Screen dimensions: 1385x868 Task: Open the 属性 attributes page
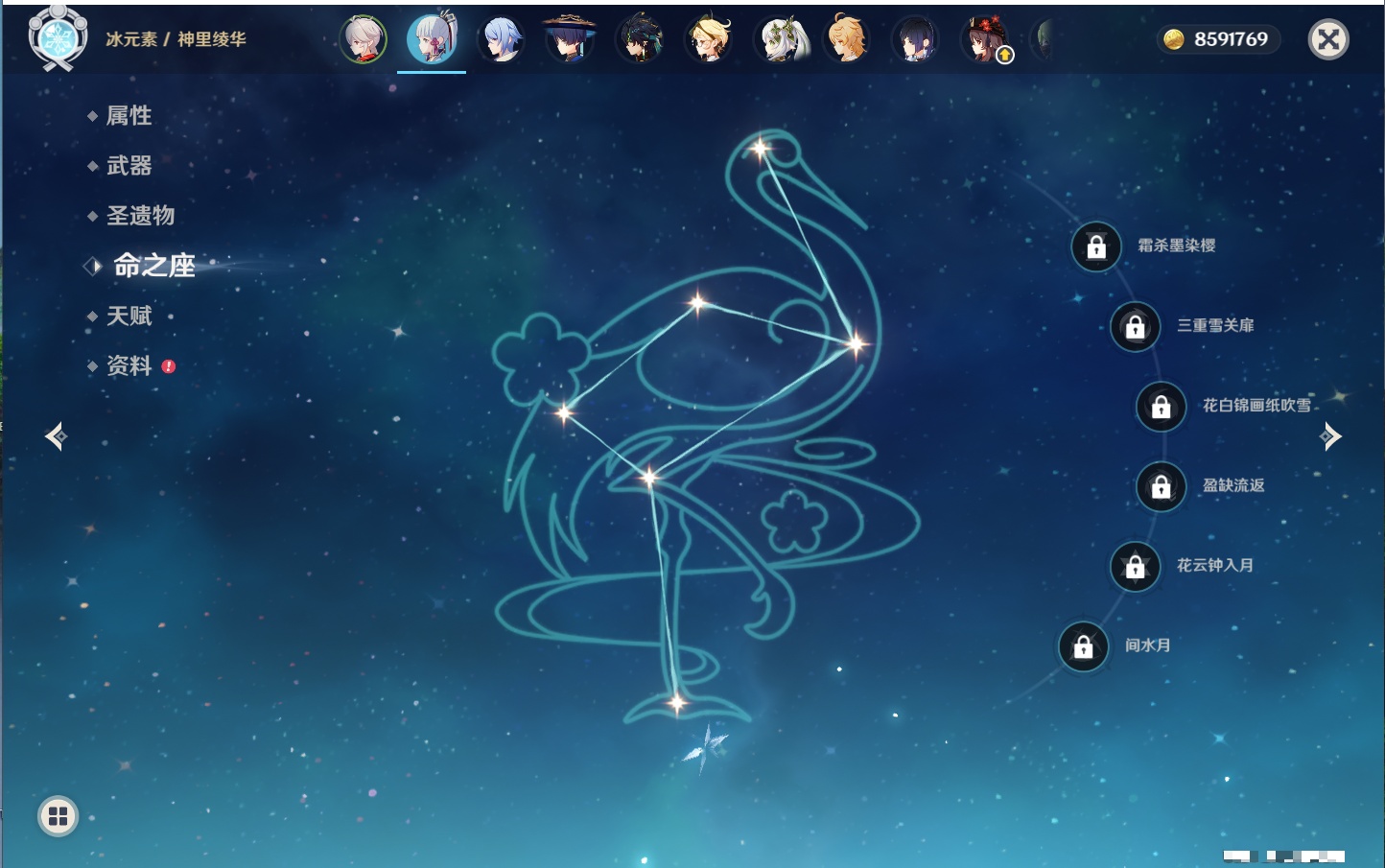pyautogui.click(x=128, y=116)
